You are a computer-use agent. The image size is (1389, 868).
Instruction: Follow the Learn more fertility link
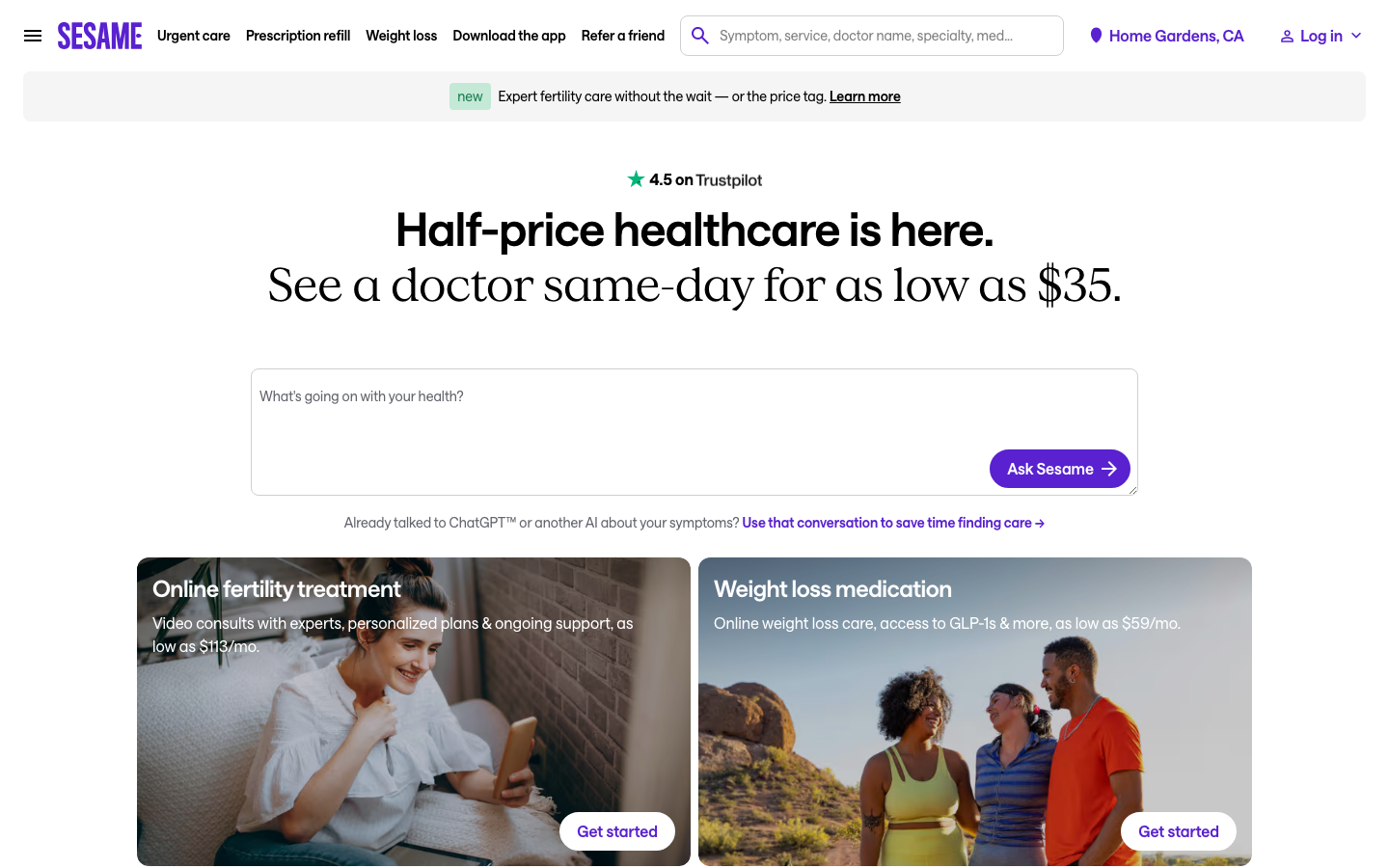pos(865,96)
